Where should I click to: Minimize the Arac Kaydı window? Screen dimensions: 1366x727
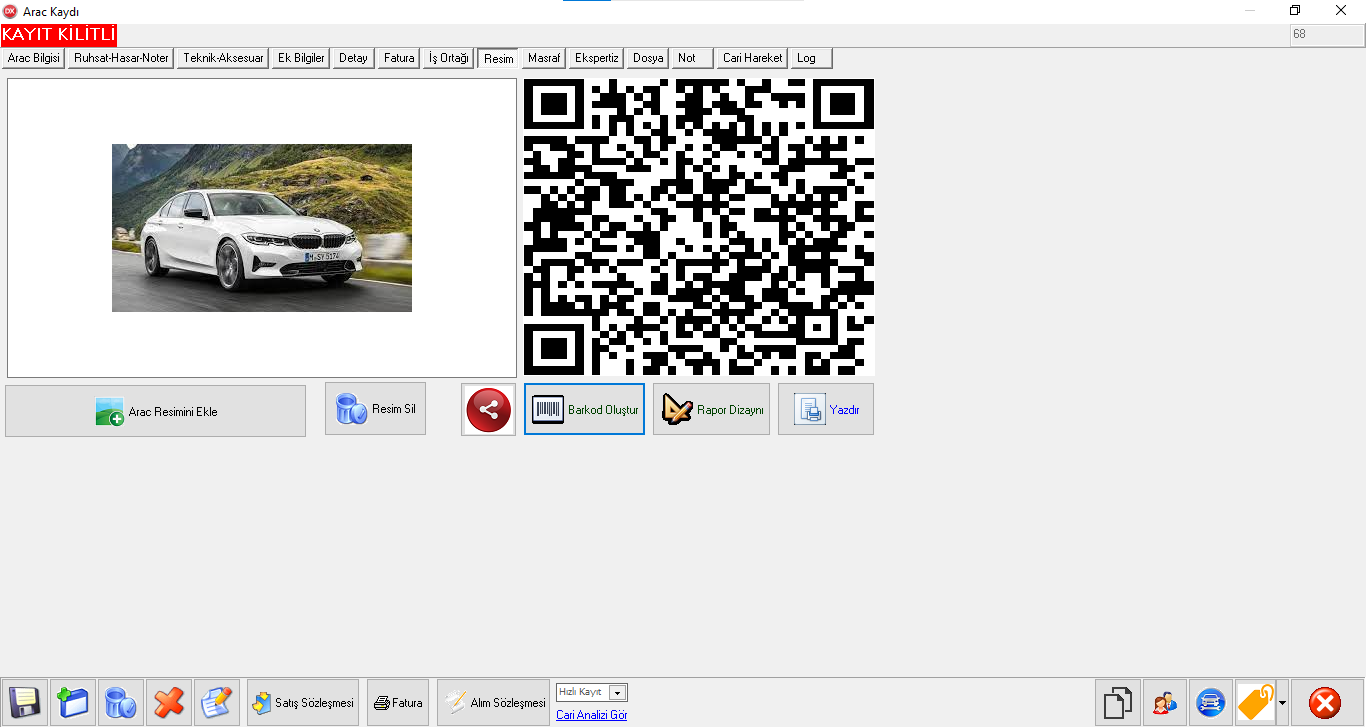pyautogui.click(x=1250, y=10)
